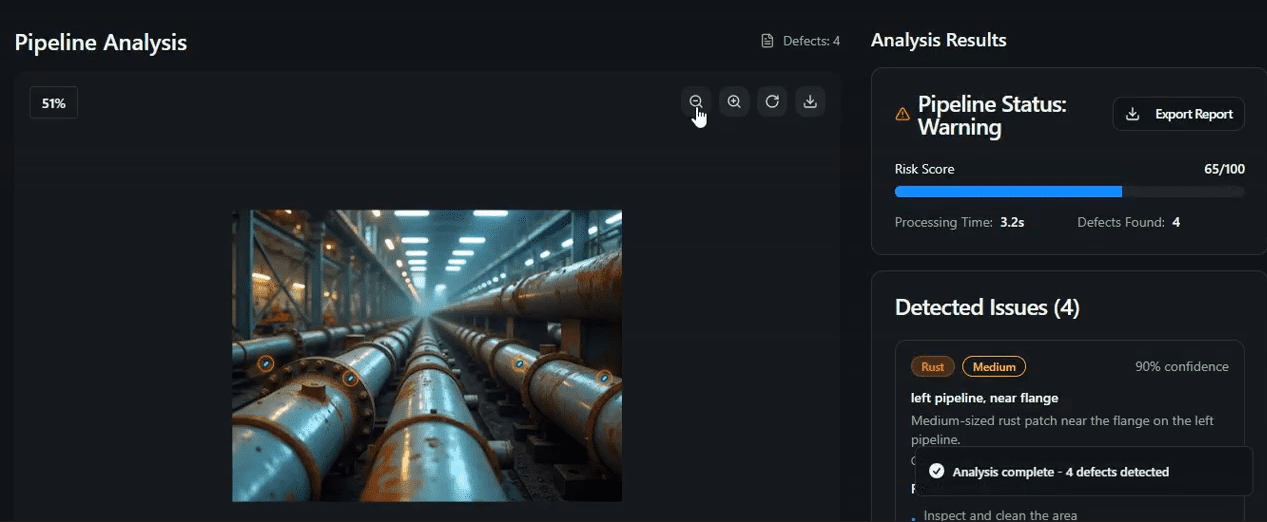The image size is (1267, 522).
Task: Click the Export Report button
Action: [1178, 114]
